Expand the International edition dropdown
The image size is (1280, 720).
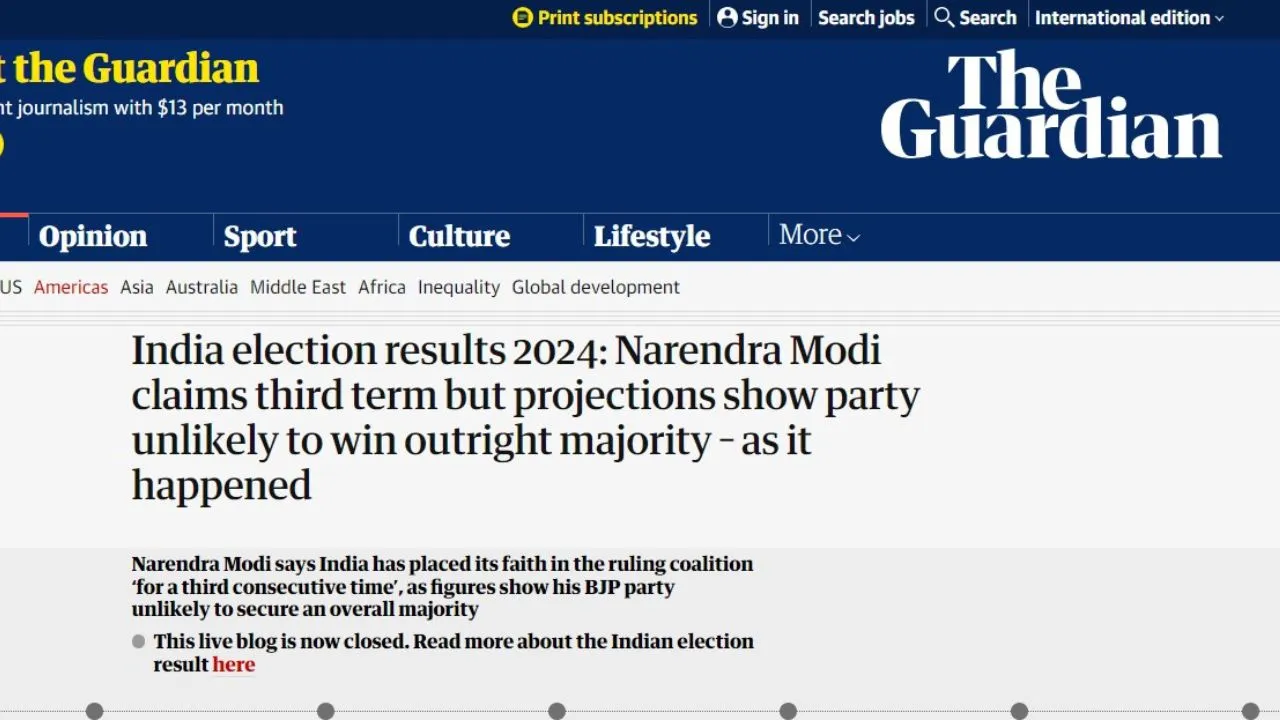coord(1129,18)
